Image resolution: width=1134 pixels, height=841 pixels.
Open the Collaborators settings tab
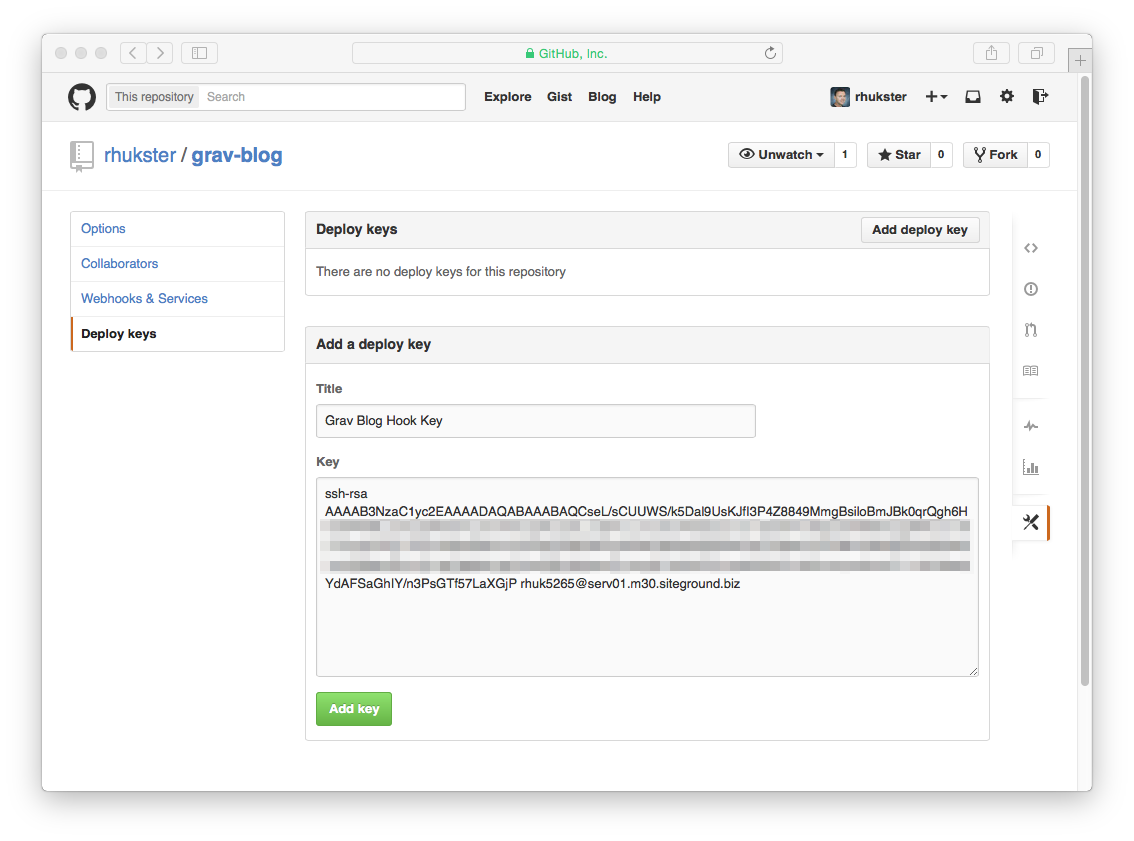(177, 264)
